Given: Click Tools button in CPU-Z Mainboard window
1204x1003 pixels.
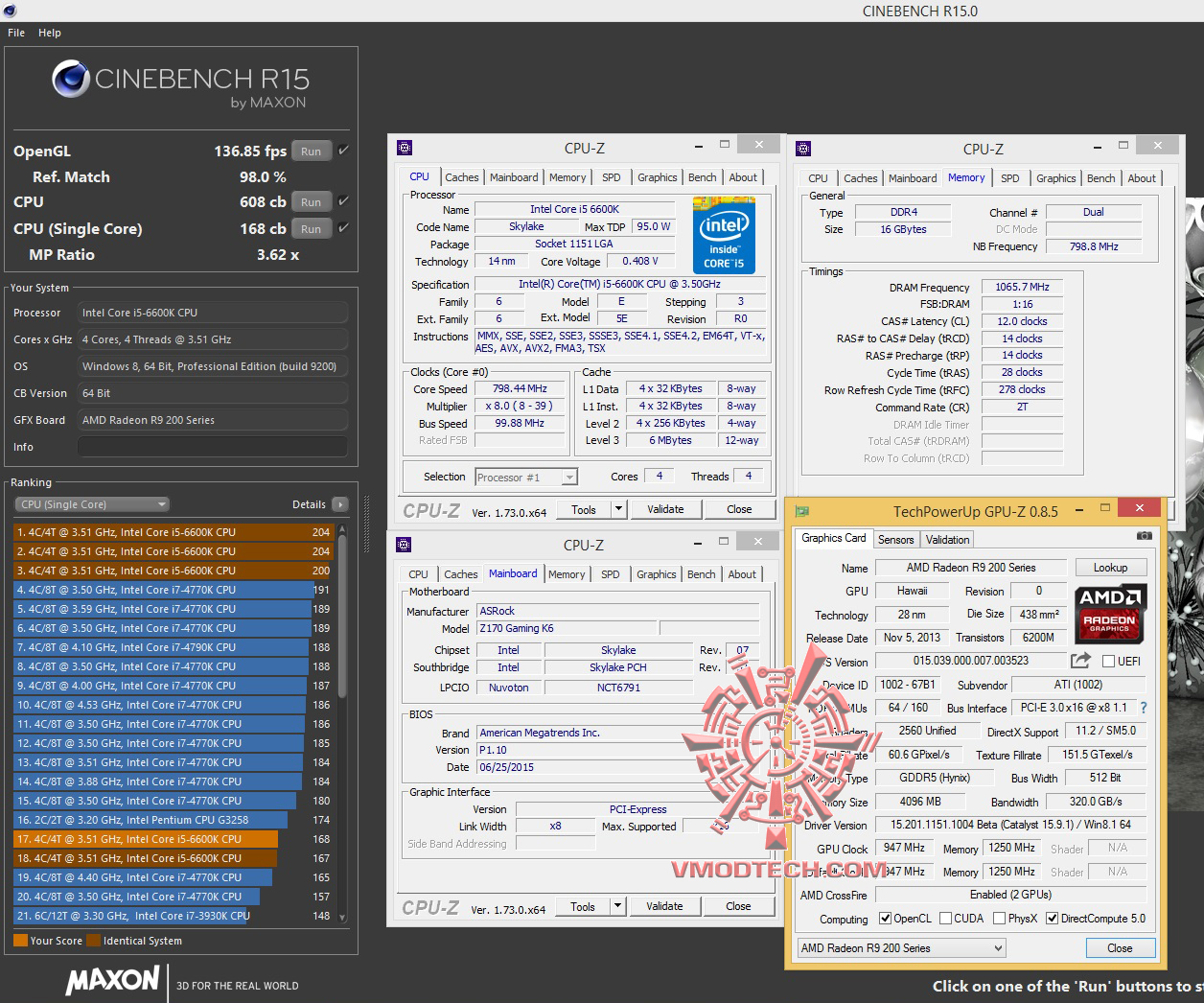Looking at the screenshot, I should click(x=583, y=906).
